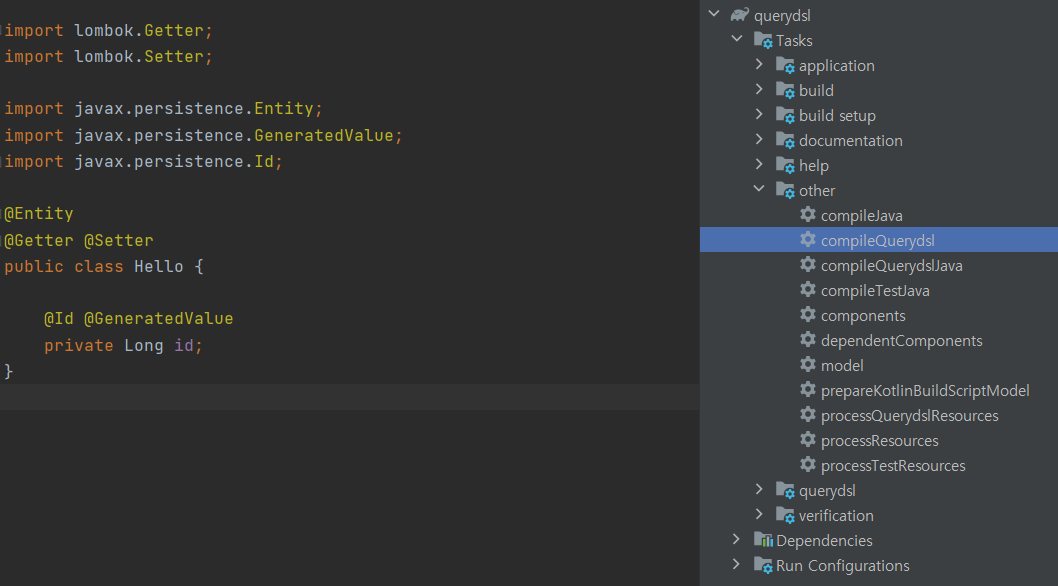The image size is (1058, 586).
Task: Click gear icon next to processTestResources
Action: [x=808, y=464]
